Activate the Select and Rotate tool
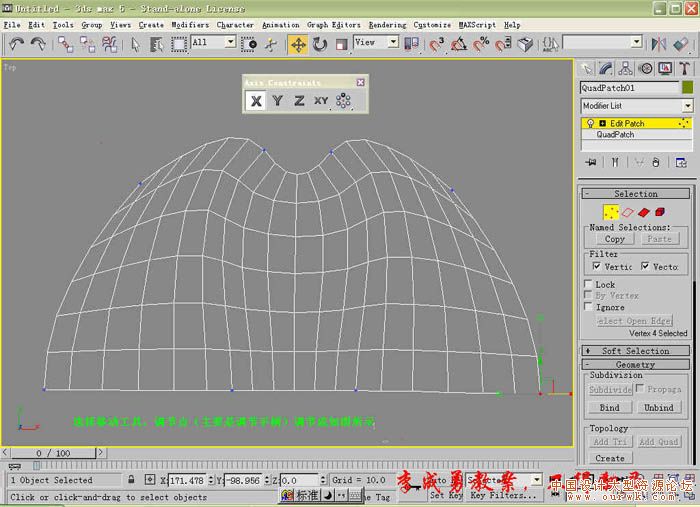The image size is (700, 507). pyautogui.click(x=320, y=45)
